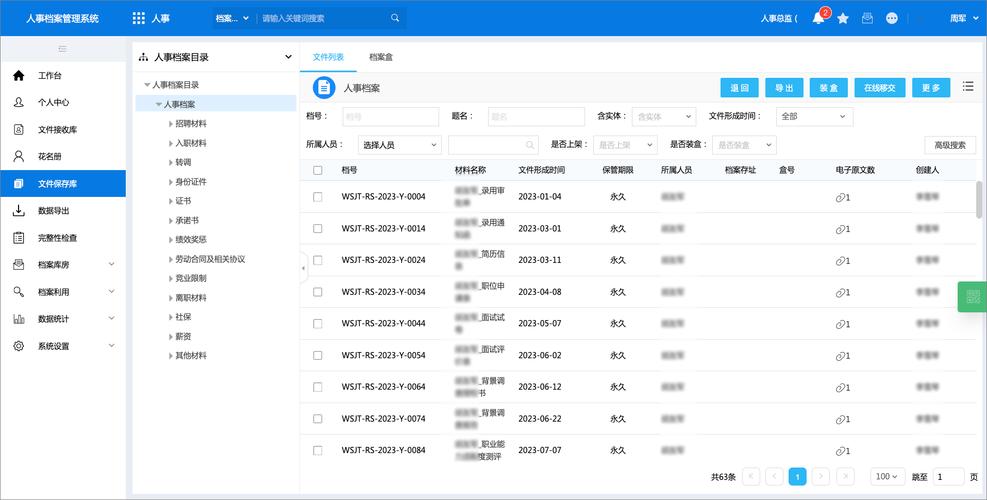987x500 pixels.
Task: Expand the 劳动合同及相关协议 tree node
Action: point(171,259)
